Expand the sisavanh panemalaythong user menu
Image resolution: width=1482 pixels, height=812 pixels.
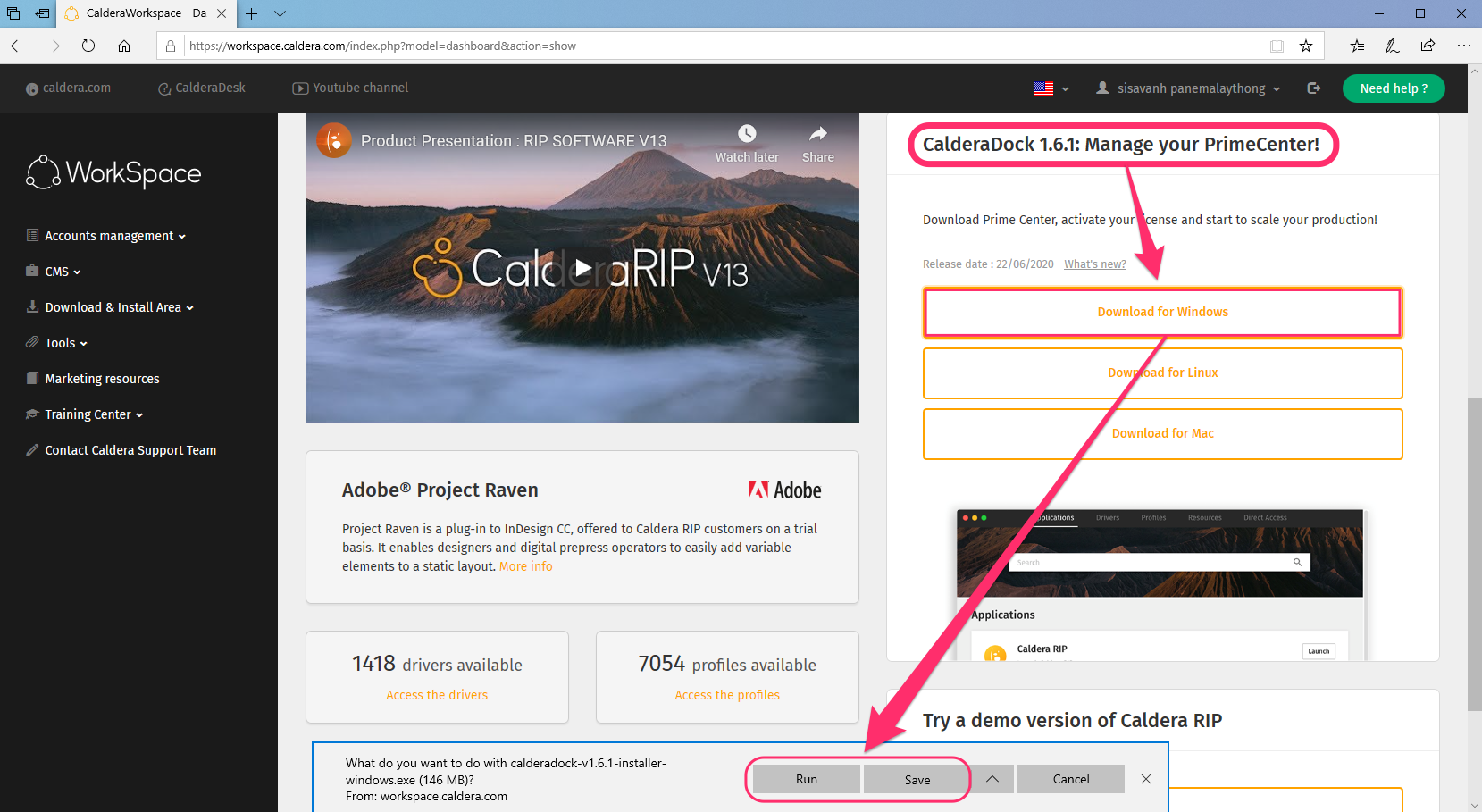(1189, 88)
